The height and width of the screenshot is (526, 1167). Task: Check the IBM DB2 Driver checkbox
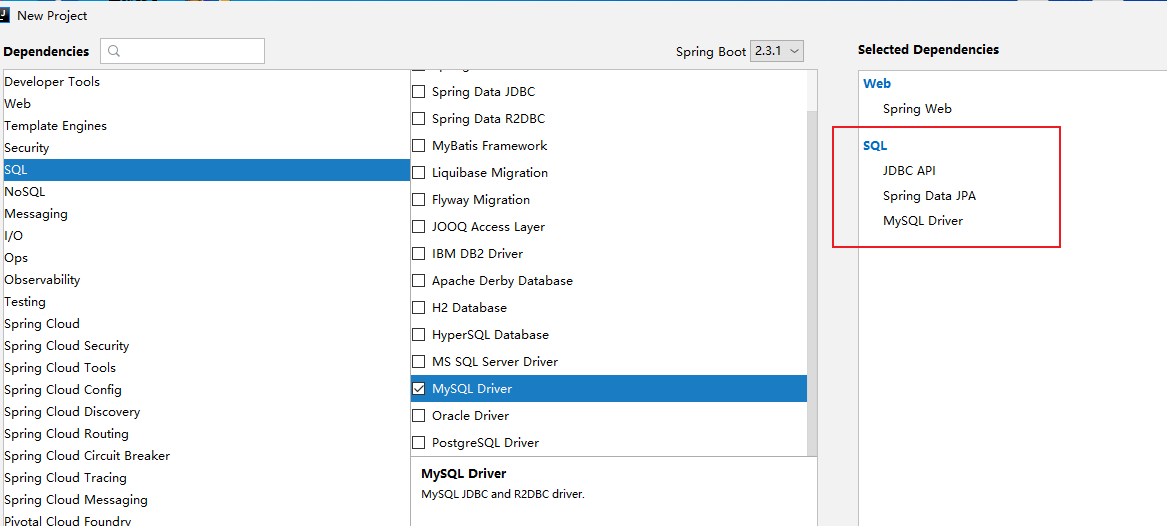(x=418, y=254)
